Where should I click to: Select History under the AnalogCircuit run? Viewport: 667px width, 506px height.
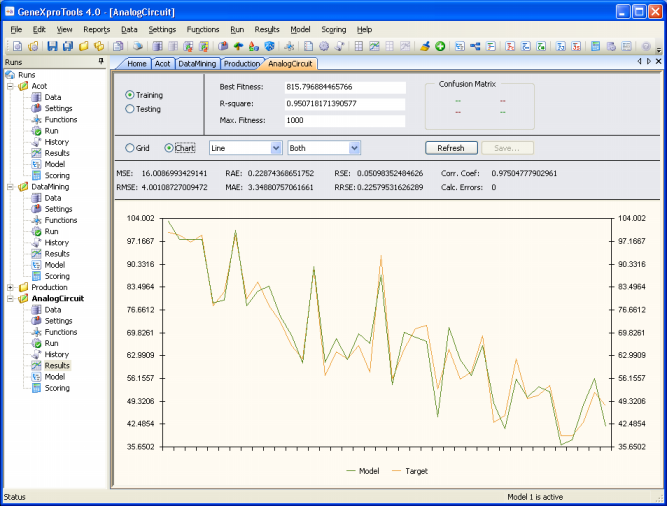coord(56,354)
